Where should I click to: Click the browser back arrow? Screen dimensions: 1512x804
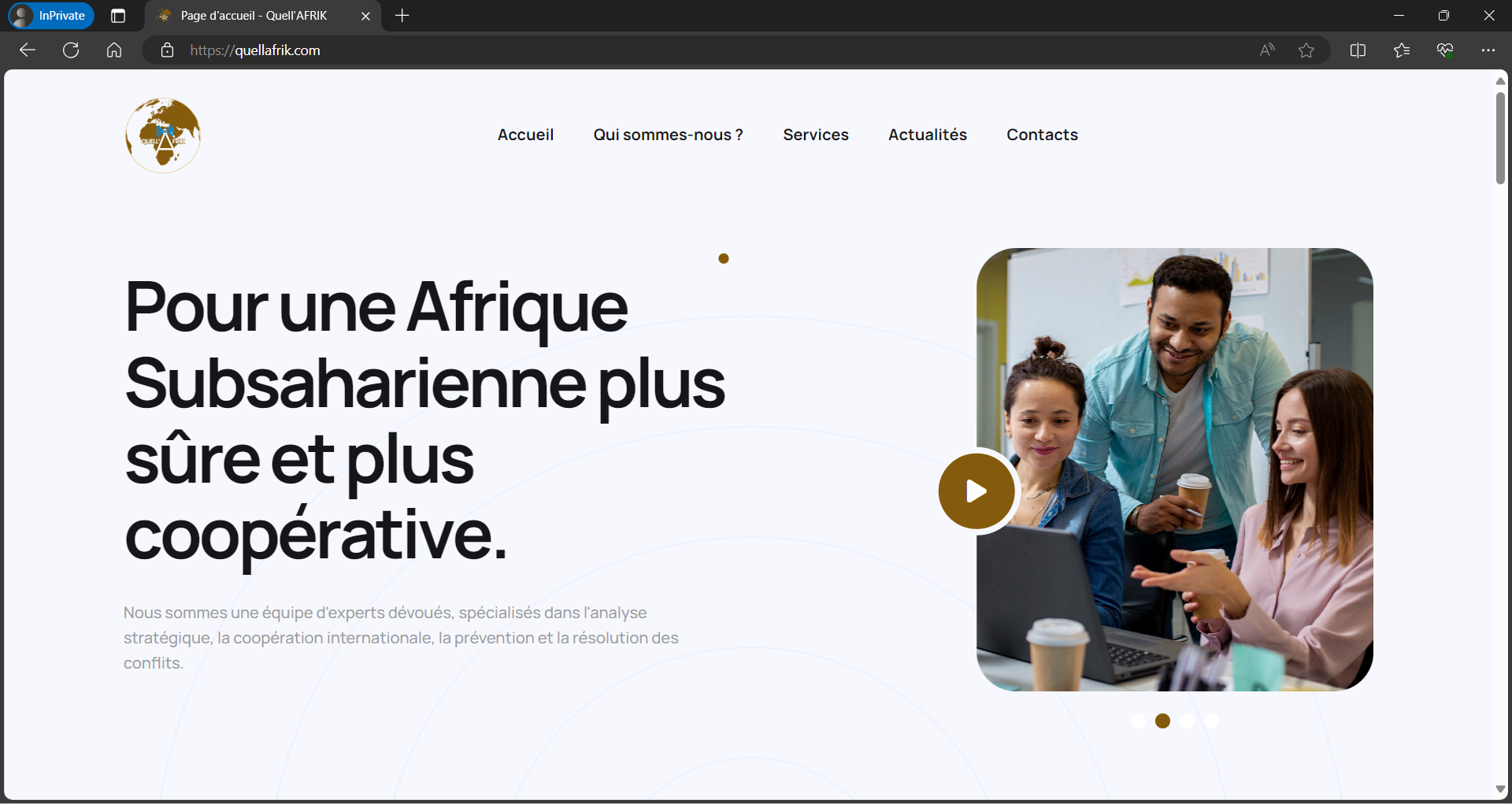click(28, 50)
